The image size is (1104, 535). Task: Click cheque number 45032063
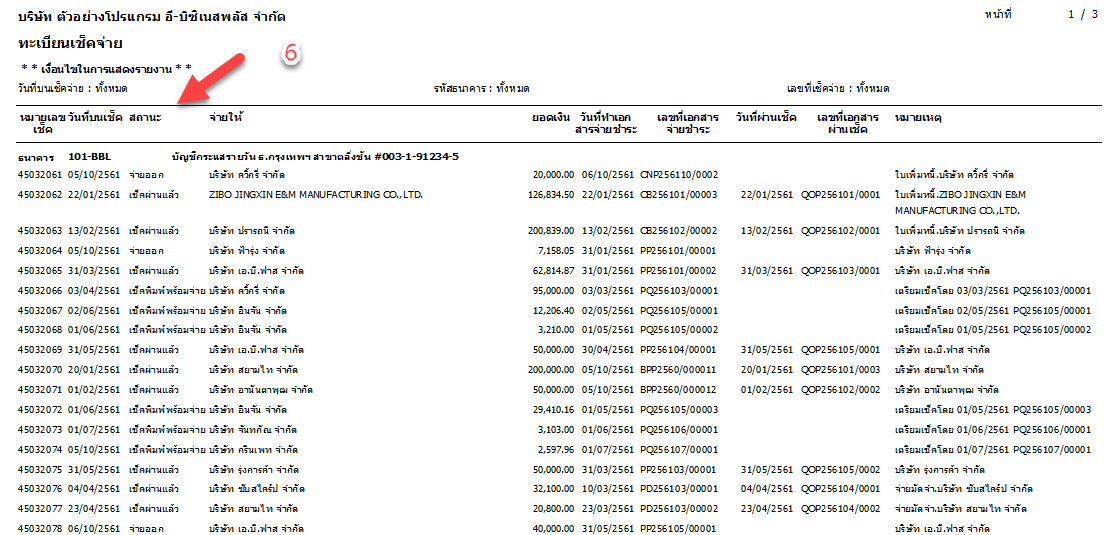tap(40, 231)
